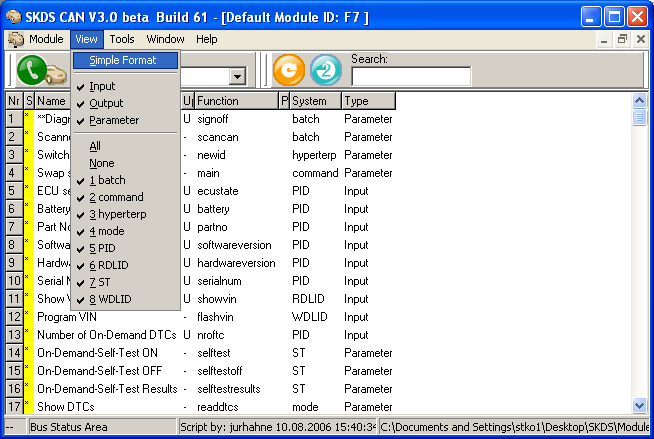Minimize the inner document window
Screen dimensions: 654x439
pos(605,39)
